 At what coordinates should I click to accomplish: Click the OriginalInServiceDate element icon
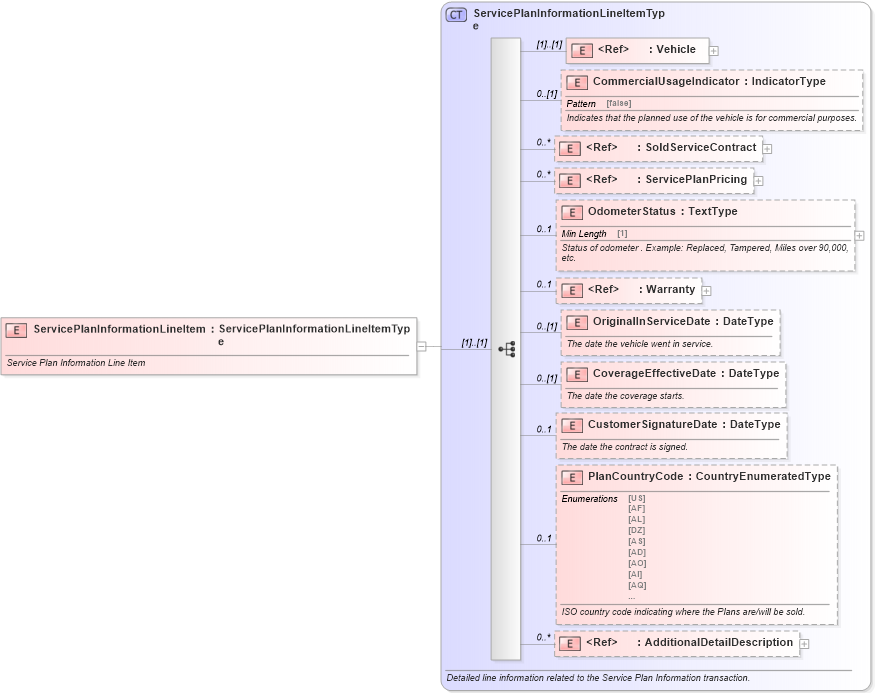click(x=577, y=322)
